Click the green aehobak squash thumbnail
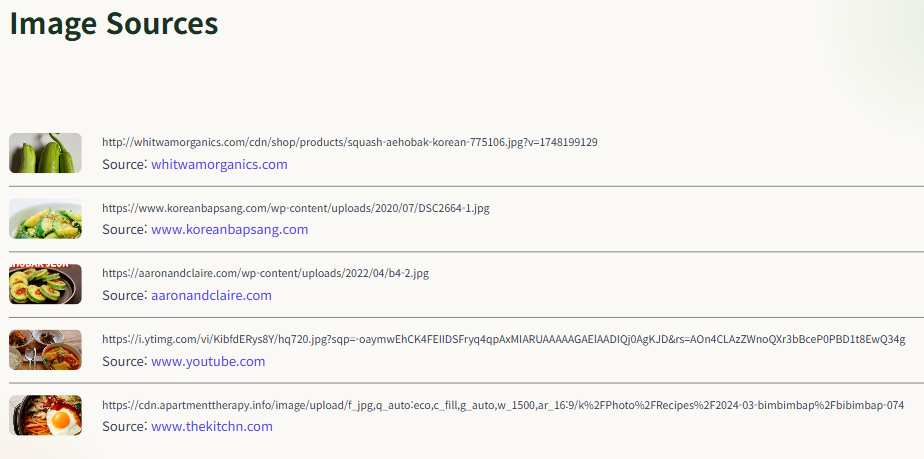Image resolution: width=924 pixels, height=459 pixels. coord(45,153)
